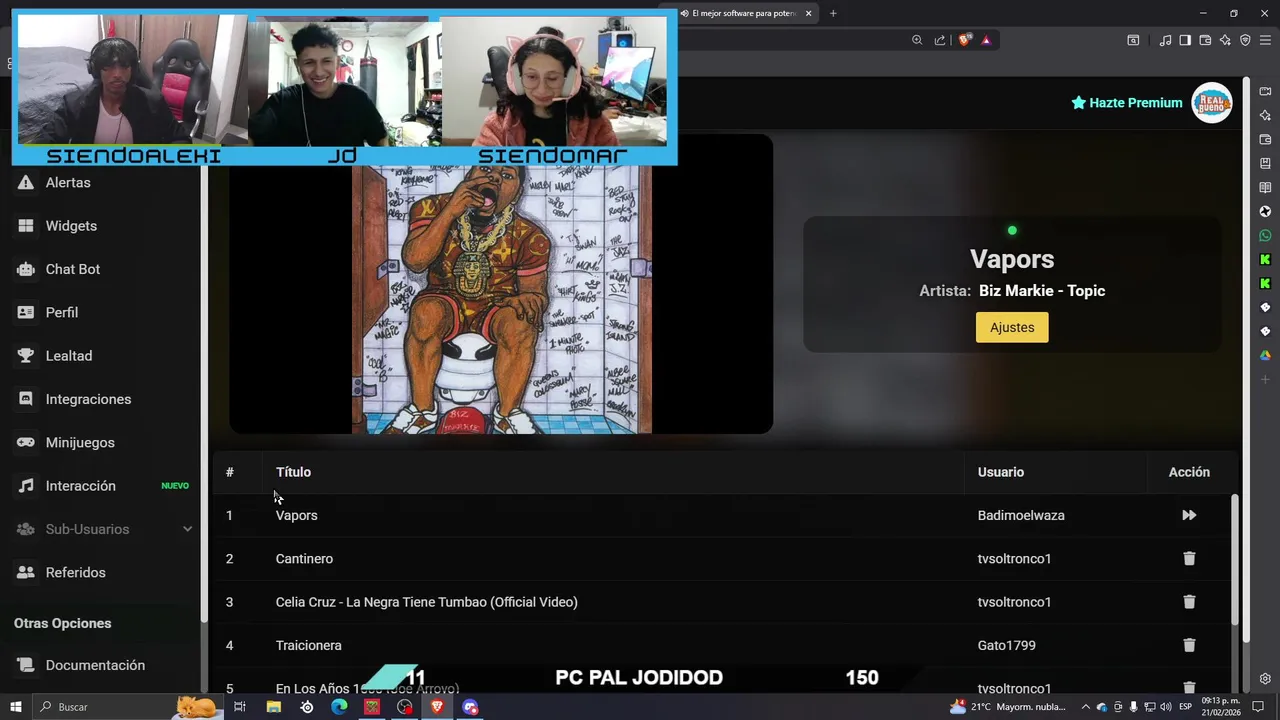Click the Interacción music note icon
Viewport: 1280px width, 720px height.
(26, 486)
